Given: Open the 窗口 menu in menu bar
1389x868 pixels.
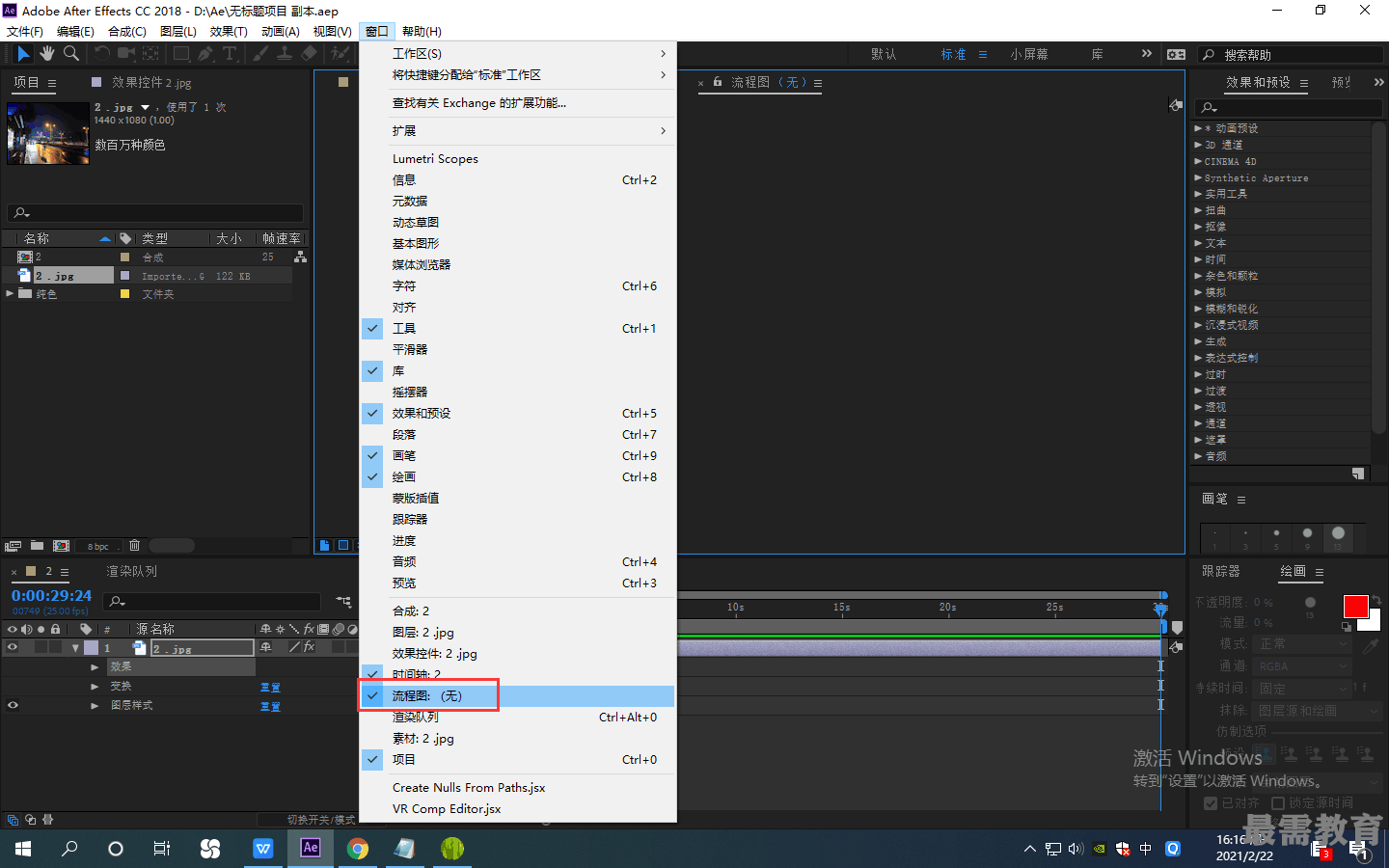Looking at the screenshot, I should 376,32.
